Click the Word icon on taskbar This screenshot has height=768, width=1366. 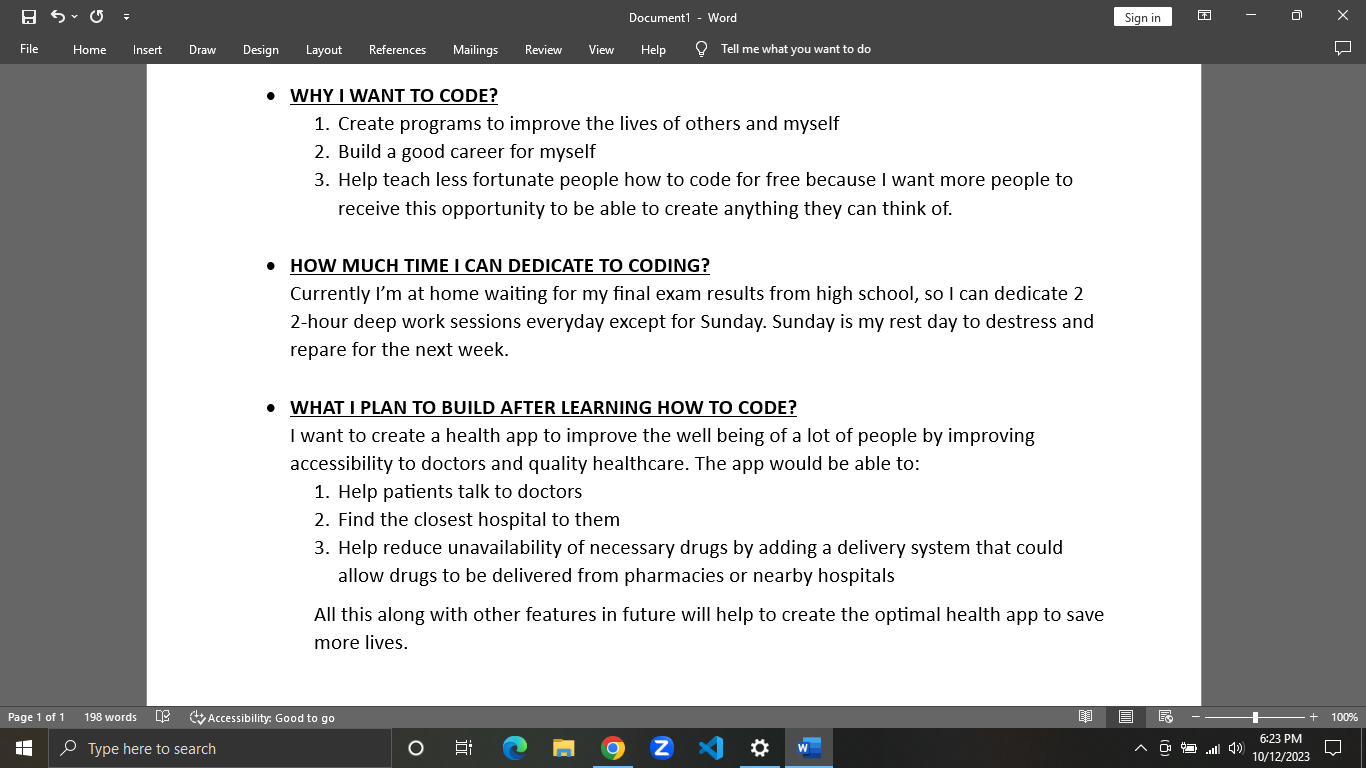coord(809,748)
